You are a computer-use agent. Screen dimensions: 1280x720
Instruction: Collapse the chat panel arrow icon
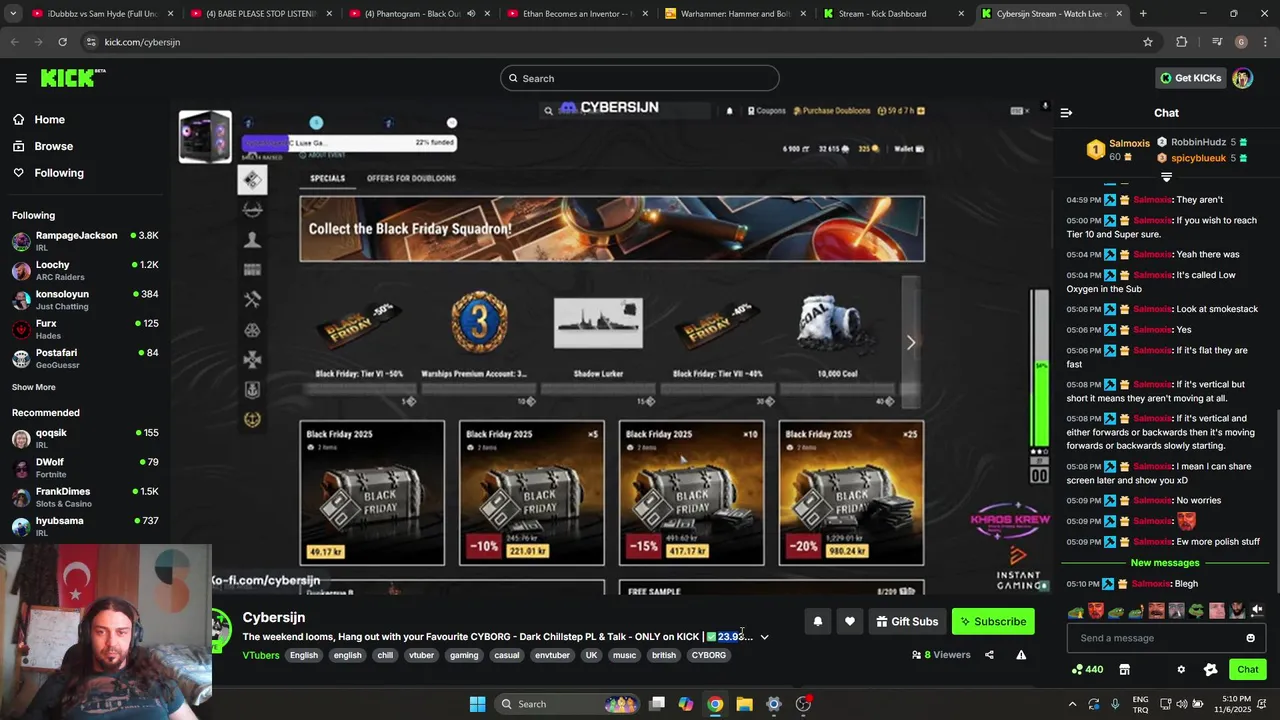pyautogui.click(x=1066, y=113)
